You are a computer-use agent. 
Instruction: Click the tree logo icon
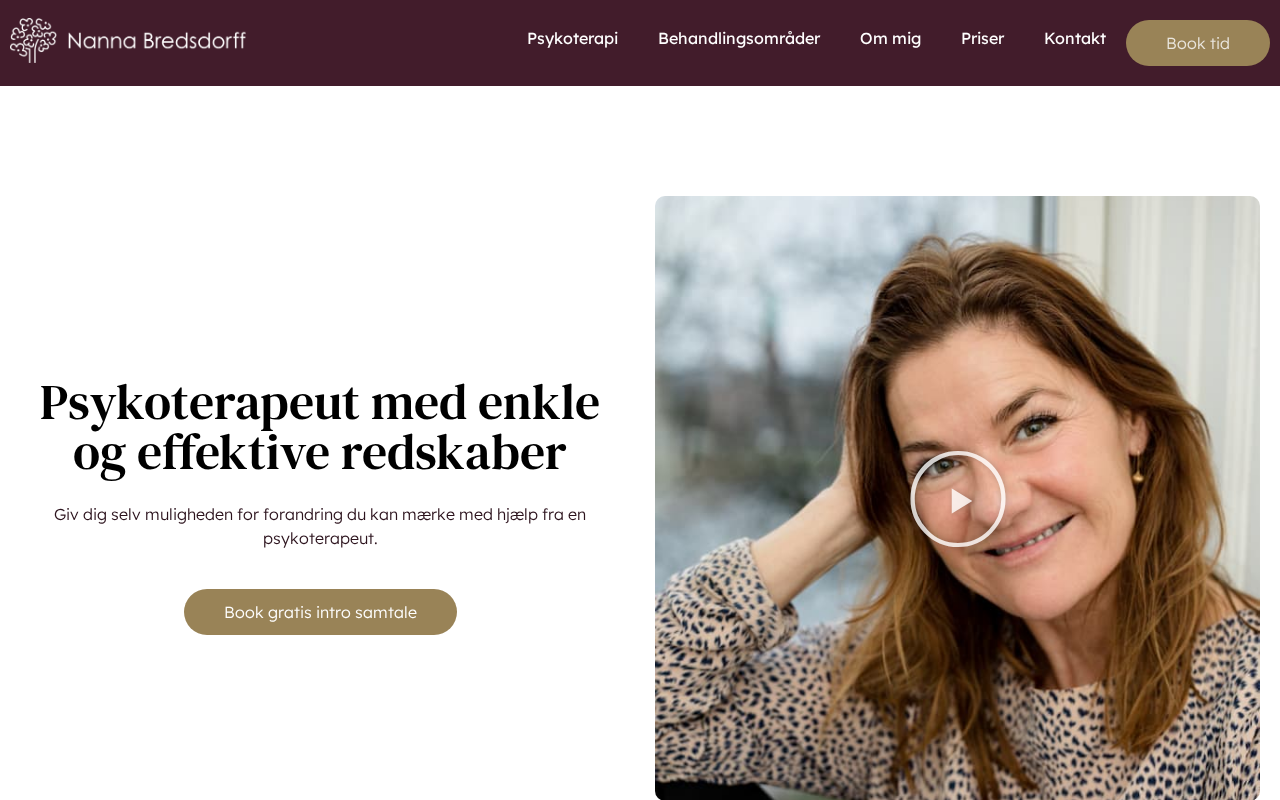33,40
